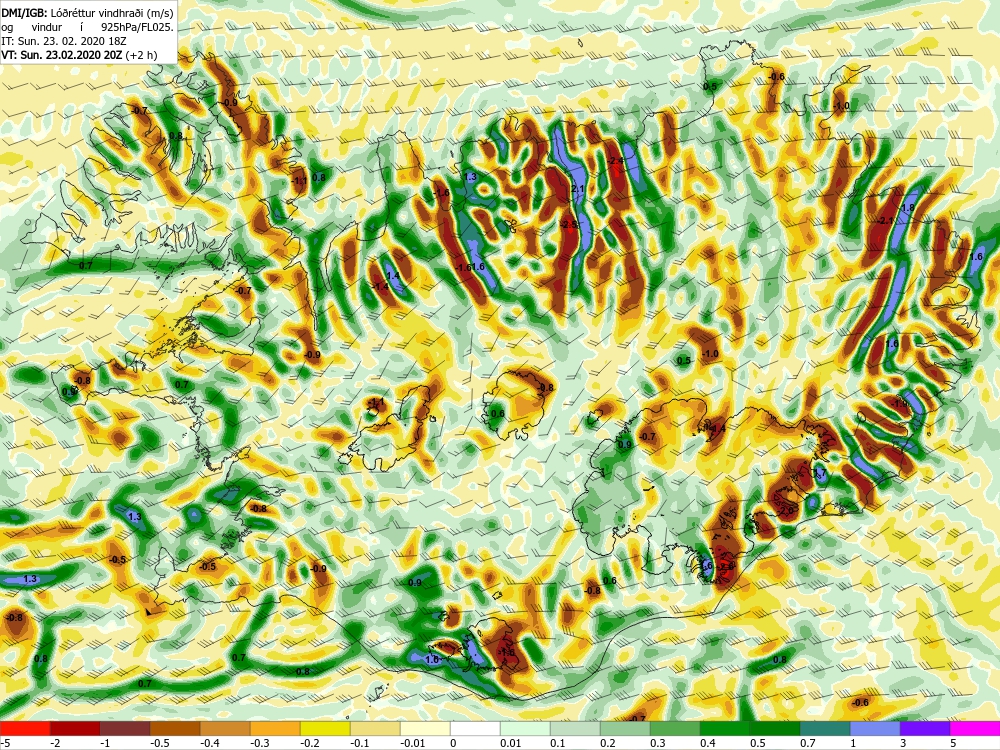Pick the light gray-green swatch for 0.1 to 0.2
Image resolution: width=1000 pixels, height=750 pixels.
pyautogui.click(x=575, y=729)
